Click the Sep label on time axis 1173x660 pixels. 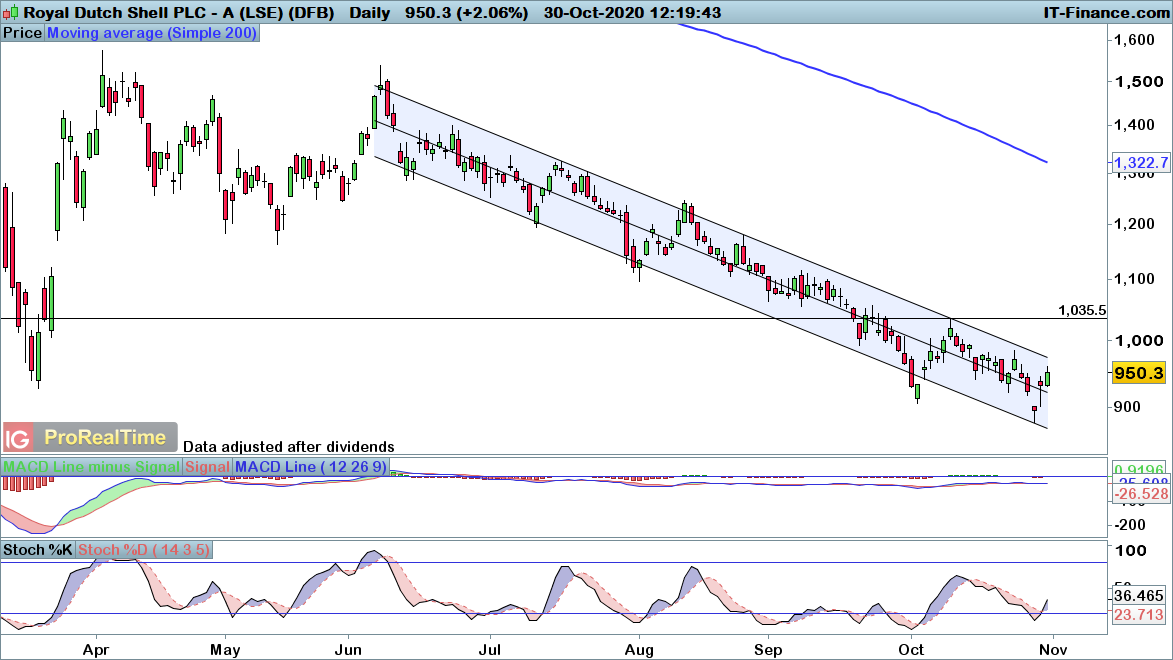pyautogui.click(x=768, y=650)
